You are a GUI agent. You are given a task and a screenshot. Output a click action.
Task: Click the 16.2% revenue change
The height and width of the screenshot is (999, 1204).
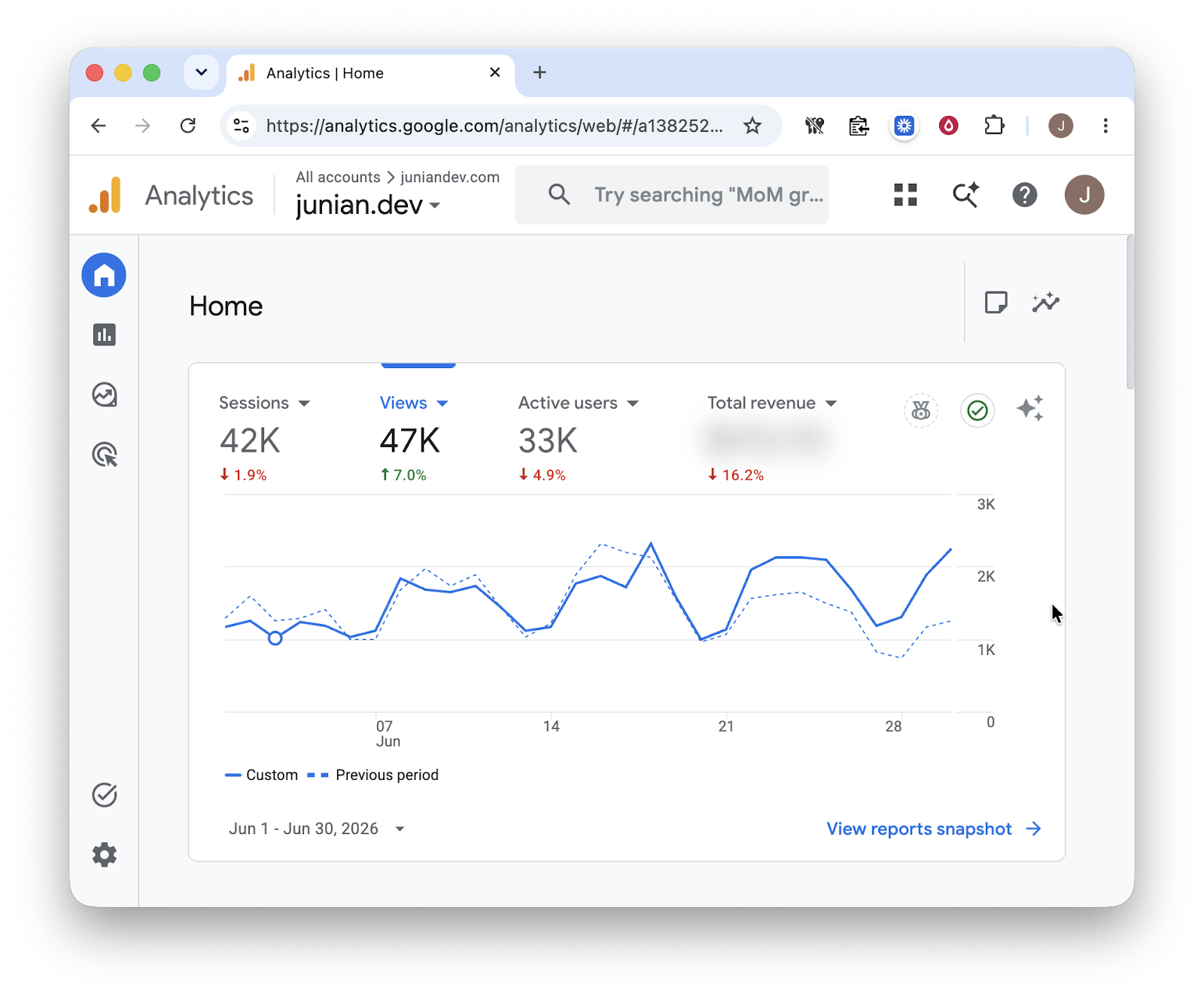[736, 475]
